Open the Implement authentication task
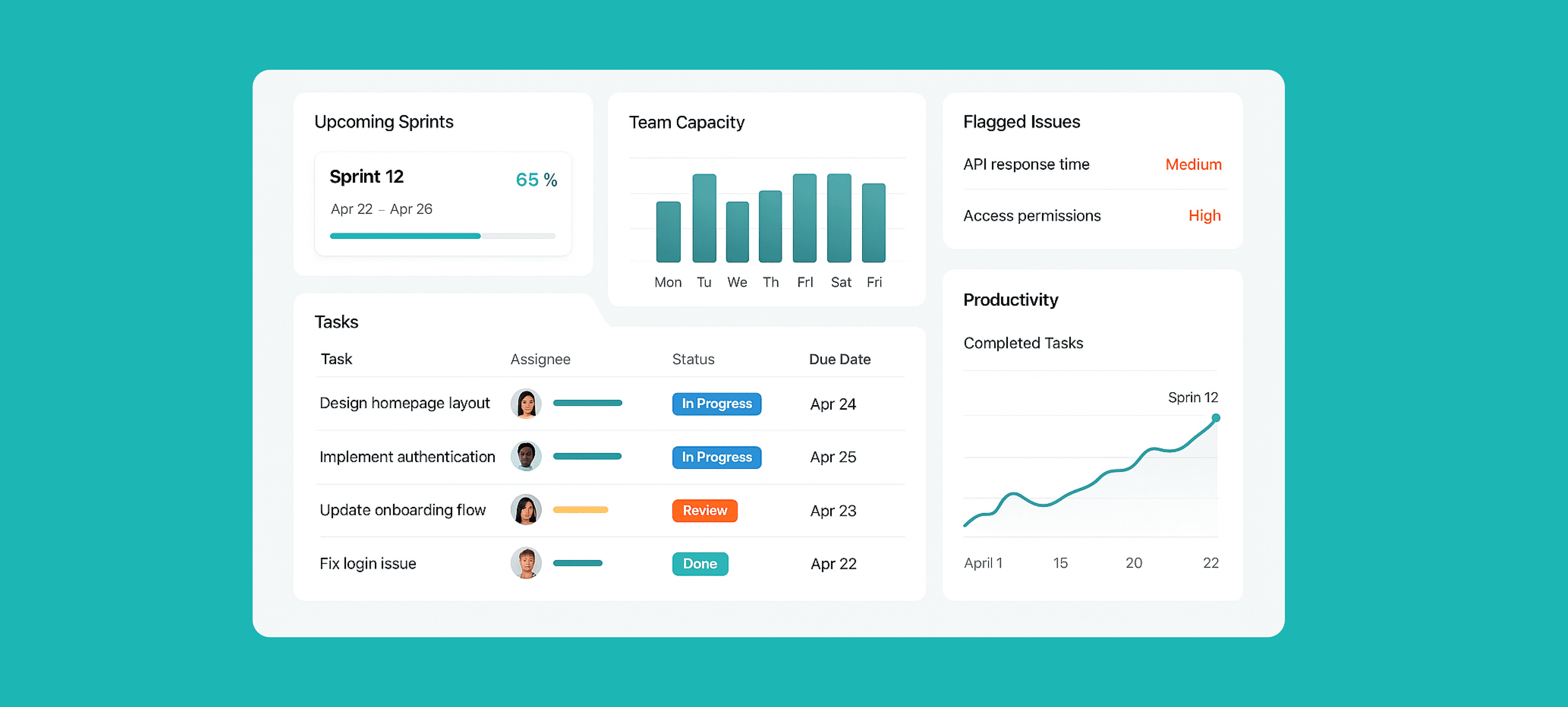 pyautogui.click(x=407, y=457)
